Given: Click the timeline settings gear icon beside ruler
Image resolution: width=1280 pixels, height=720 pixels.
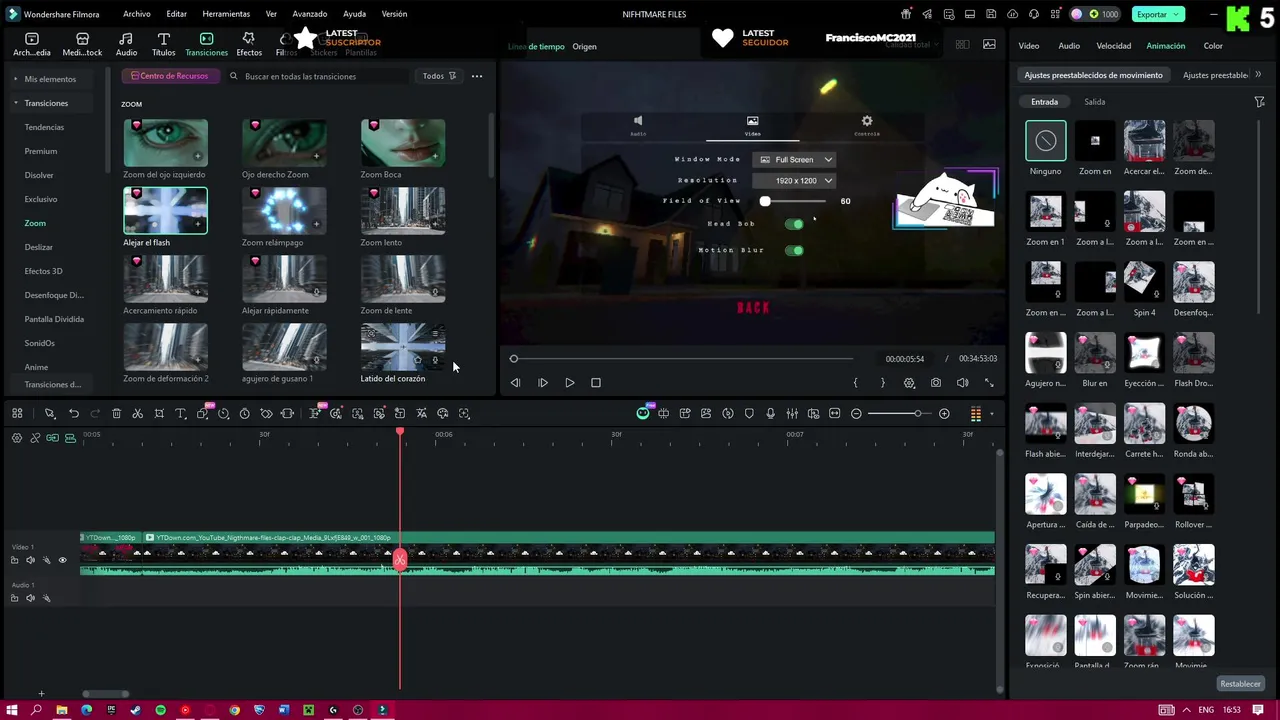Looking at the screenshot, I should [16, 437].
